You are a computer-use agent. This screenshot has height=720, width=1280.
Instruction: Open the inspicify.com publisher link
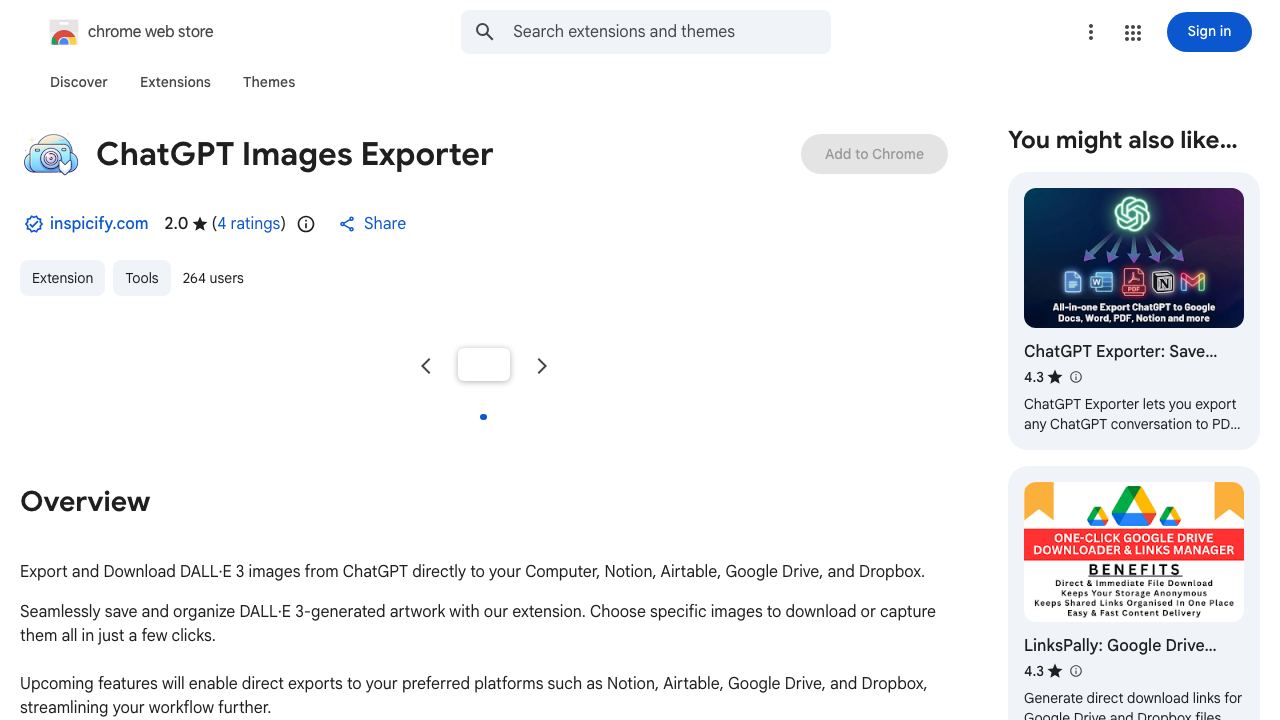99,224
